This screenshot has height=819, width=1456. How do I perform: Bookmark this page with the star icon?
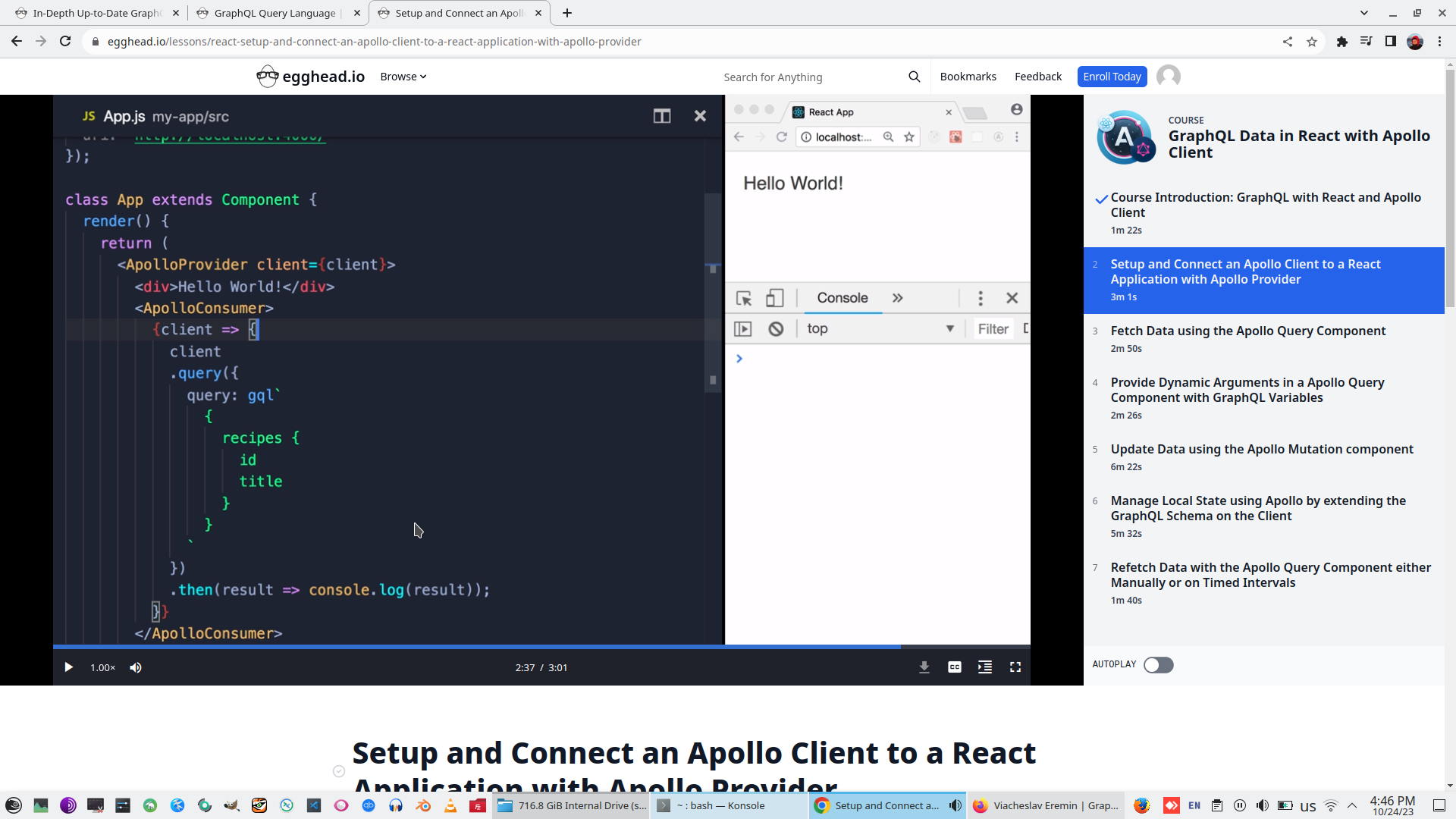[x=1312, y=42]
